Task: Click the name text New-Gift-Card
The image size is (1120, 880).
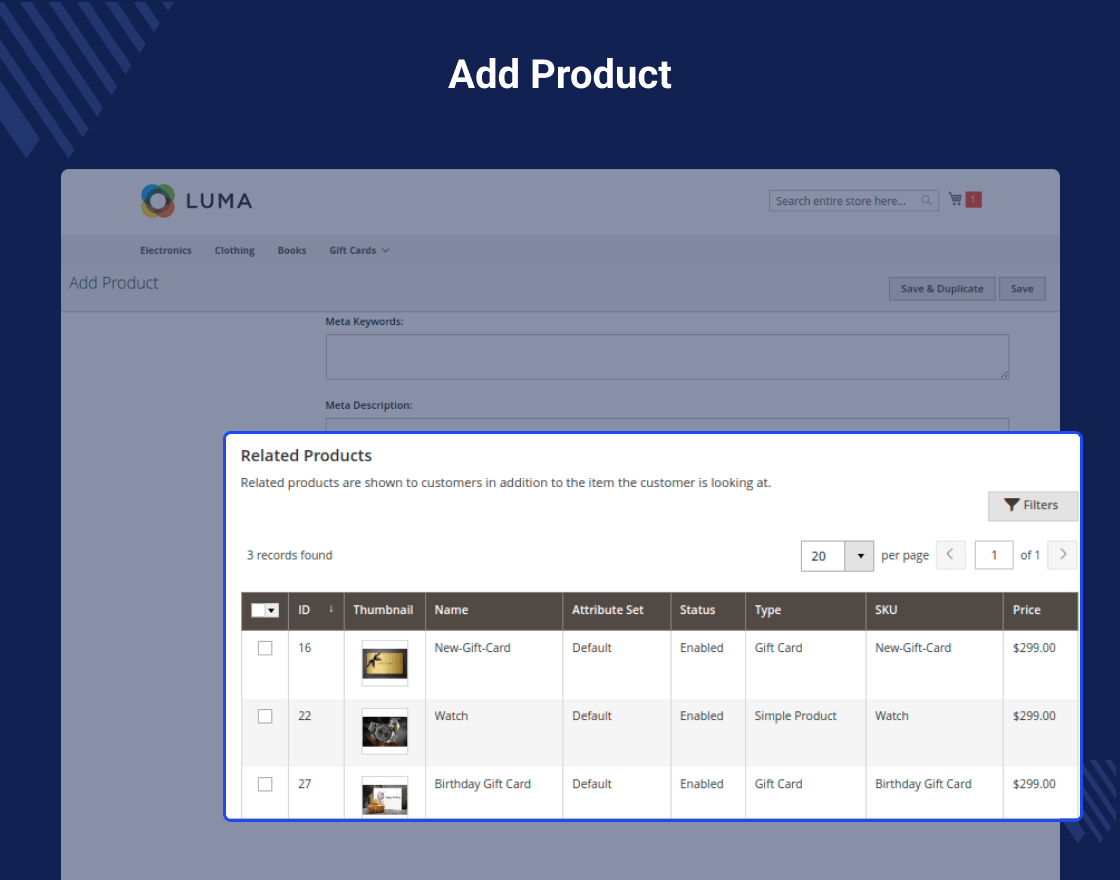Action: pyautogui.click(x=472, y=648)
